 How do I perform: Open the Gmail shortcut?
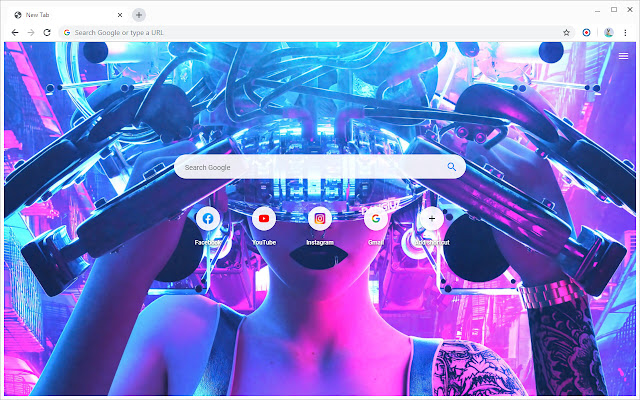pos(376,219)
